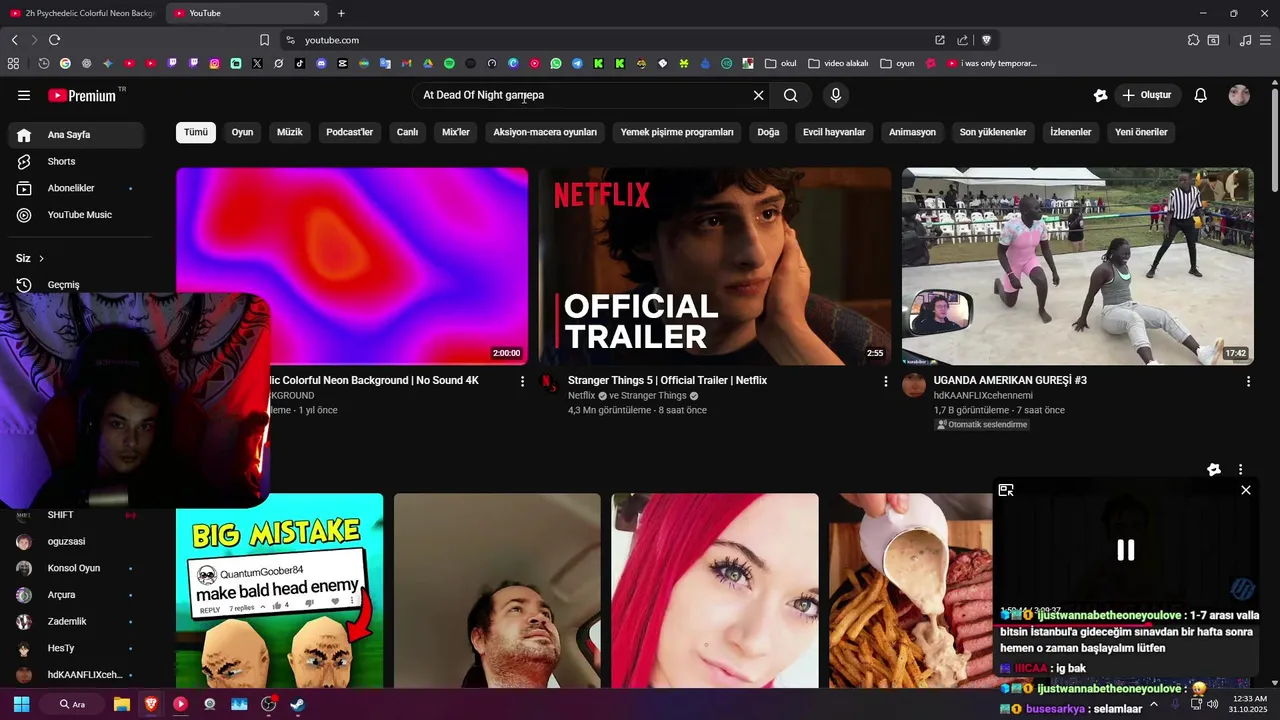Open Steam from the taskbar
1280x720 pixels.
click(x=298, y=704)
